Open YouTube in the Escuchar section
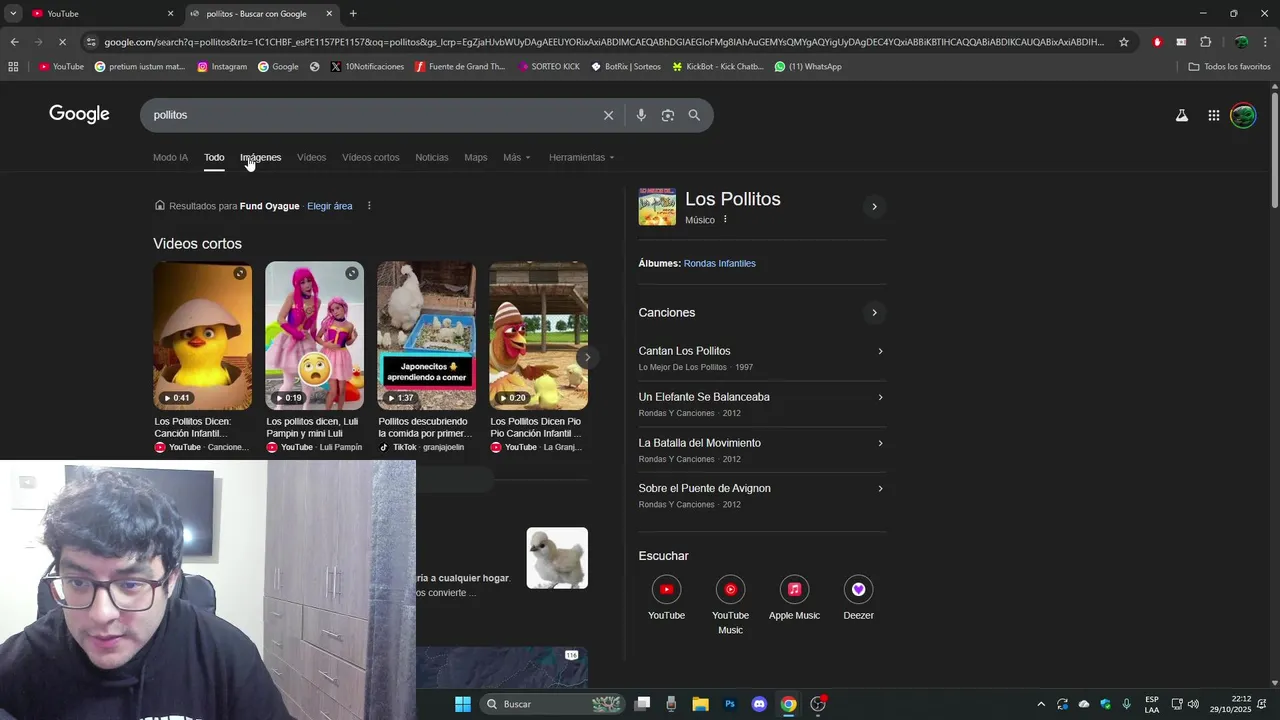Viewport: 1280px width, 720px height. pyautogui.click(x=666, y=598)
